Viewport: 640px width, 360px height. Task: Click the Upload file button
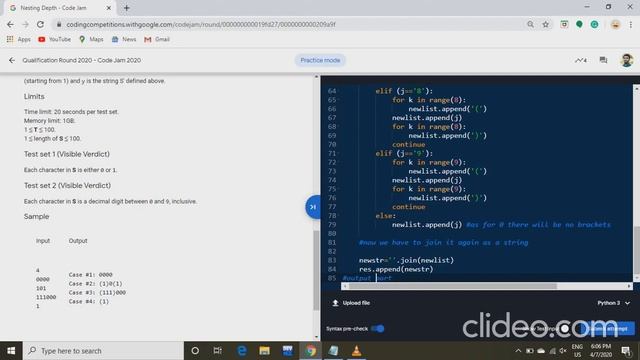coord(351,303)
